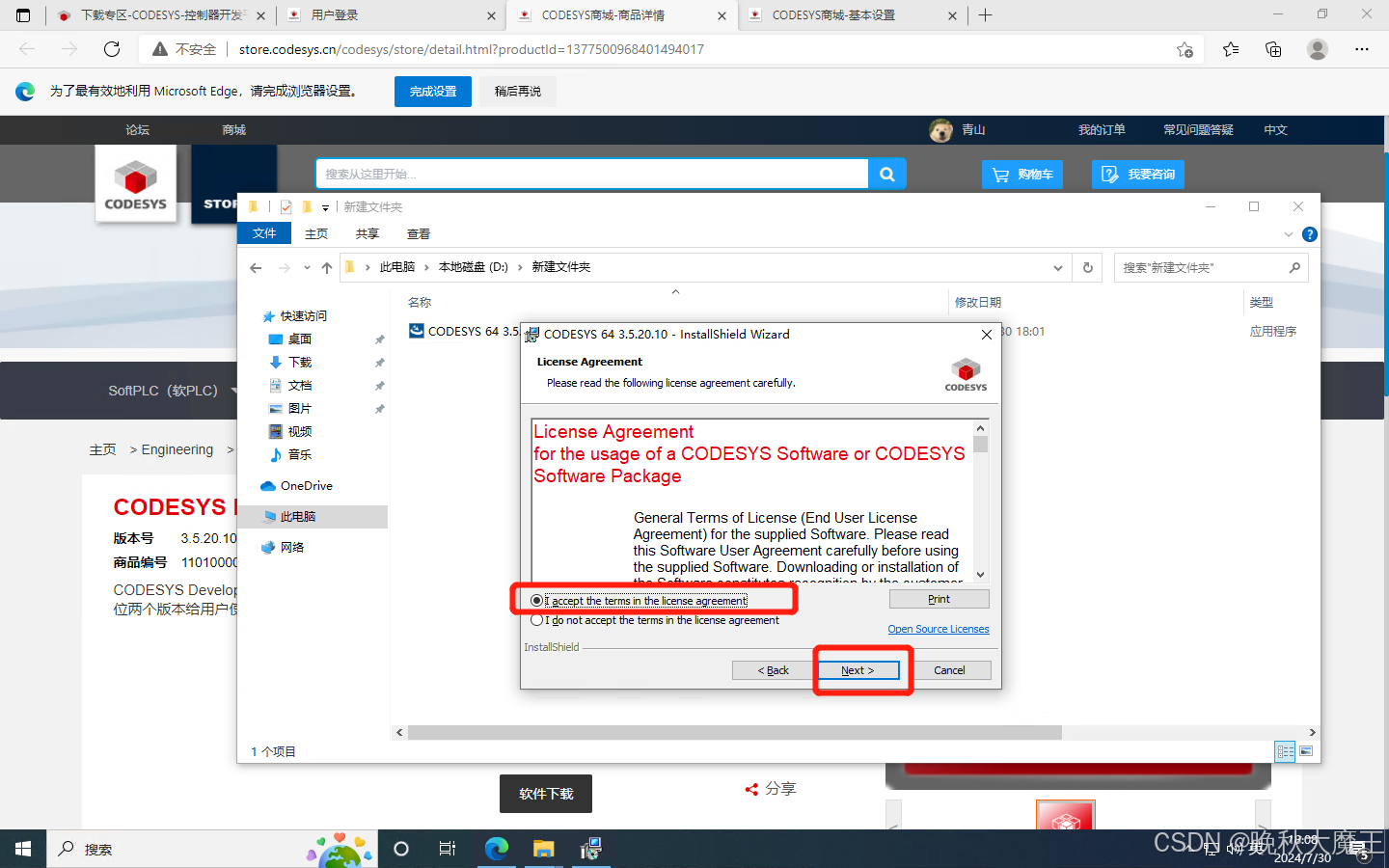The width and height of the screenshot is (1389, 868).
Task: Switch to CODESYS商城-基本设置 tab
Action: 853,15
